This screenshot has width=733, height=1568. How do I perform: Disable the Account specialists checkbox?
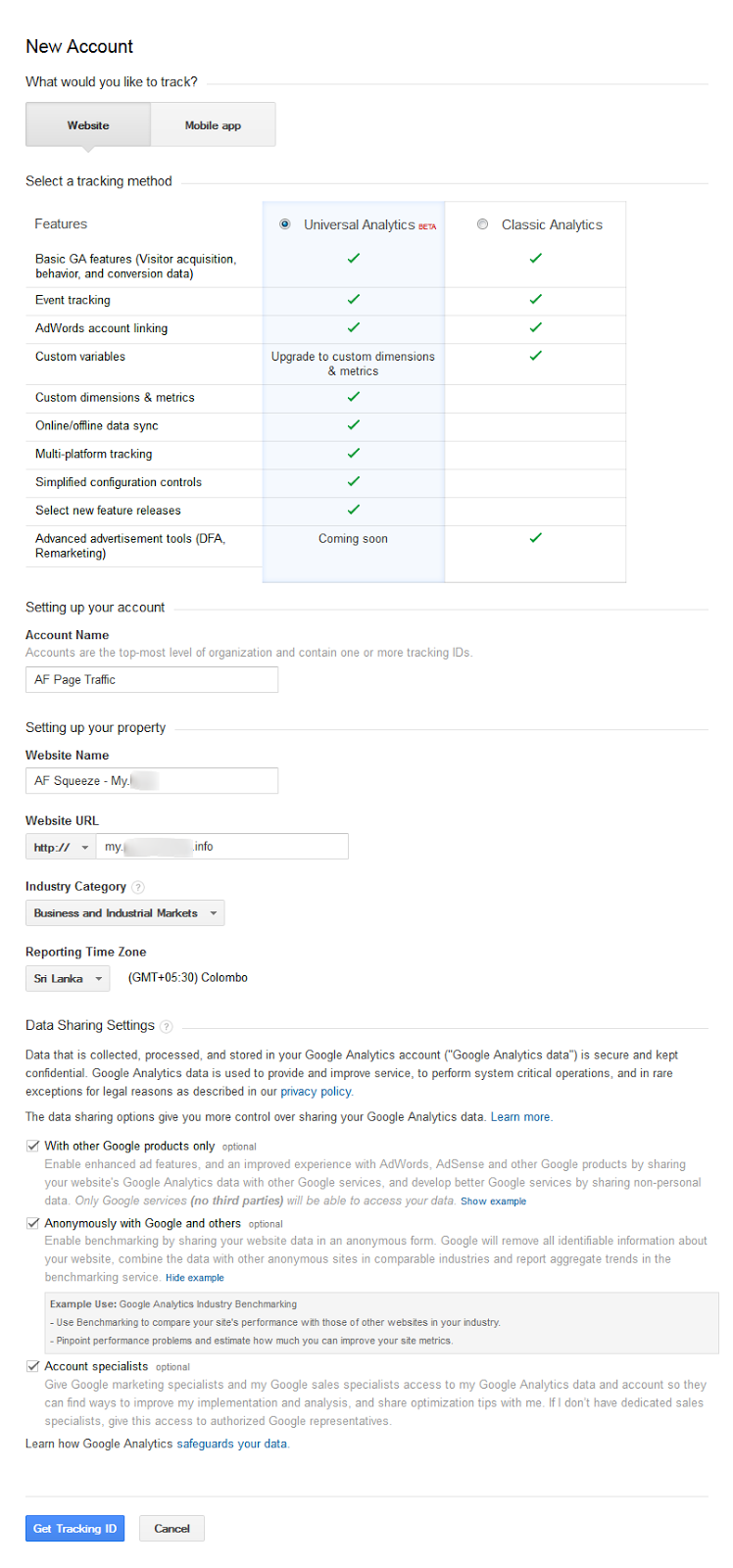click(x=32, y=1366)
